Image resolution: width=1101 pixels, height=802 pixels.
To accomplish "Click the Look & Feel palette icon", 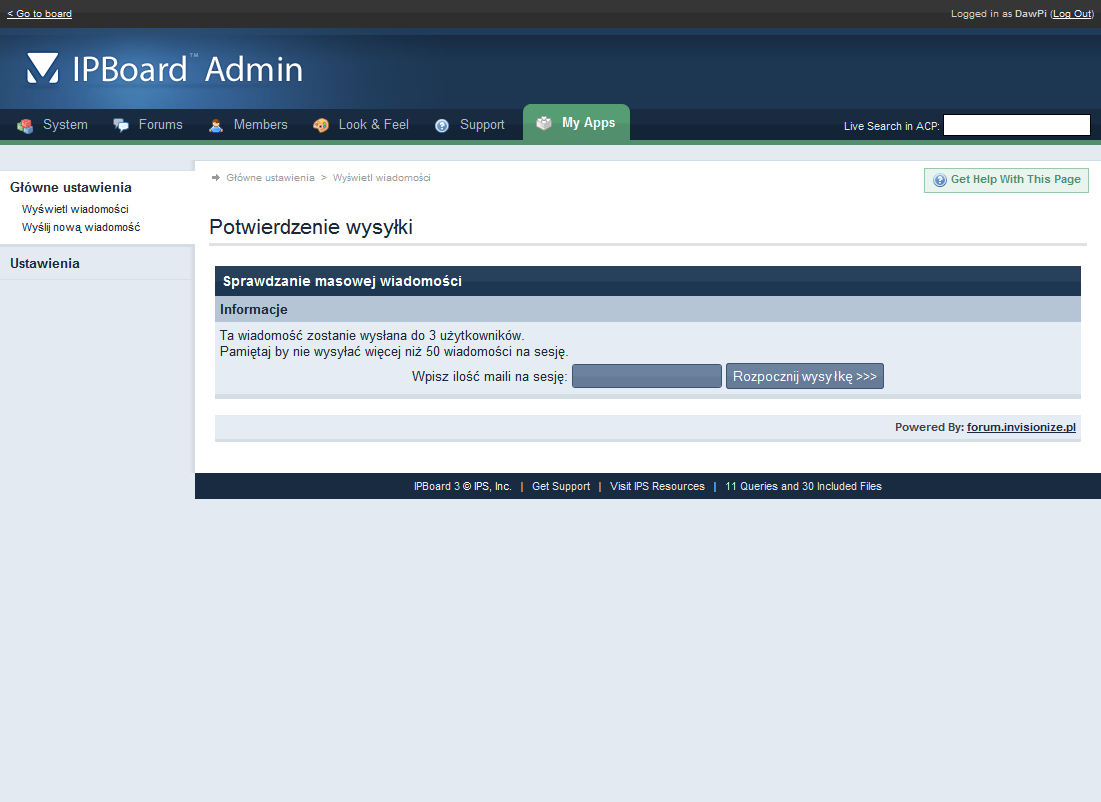I will 321,125.
